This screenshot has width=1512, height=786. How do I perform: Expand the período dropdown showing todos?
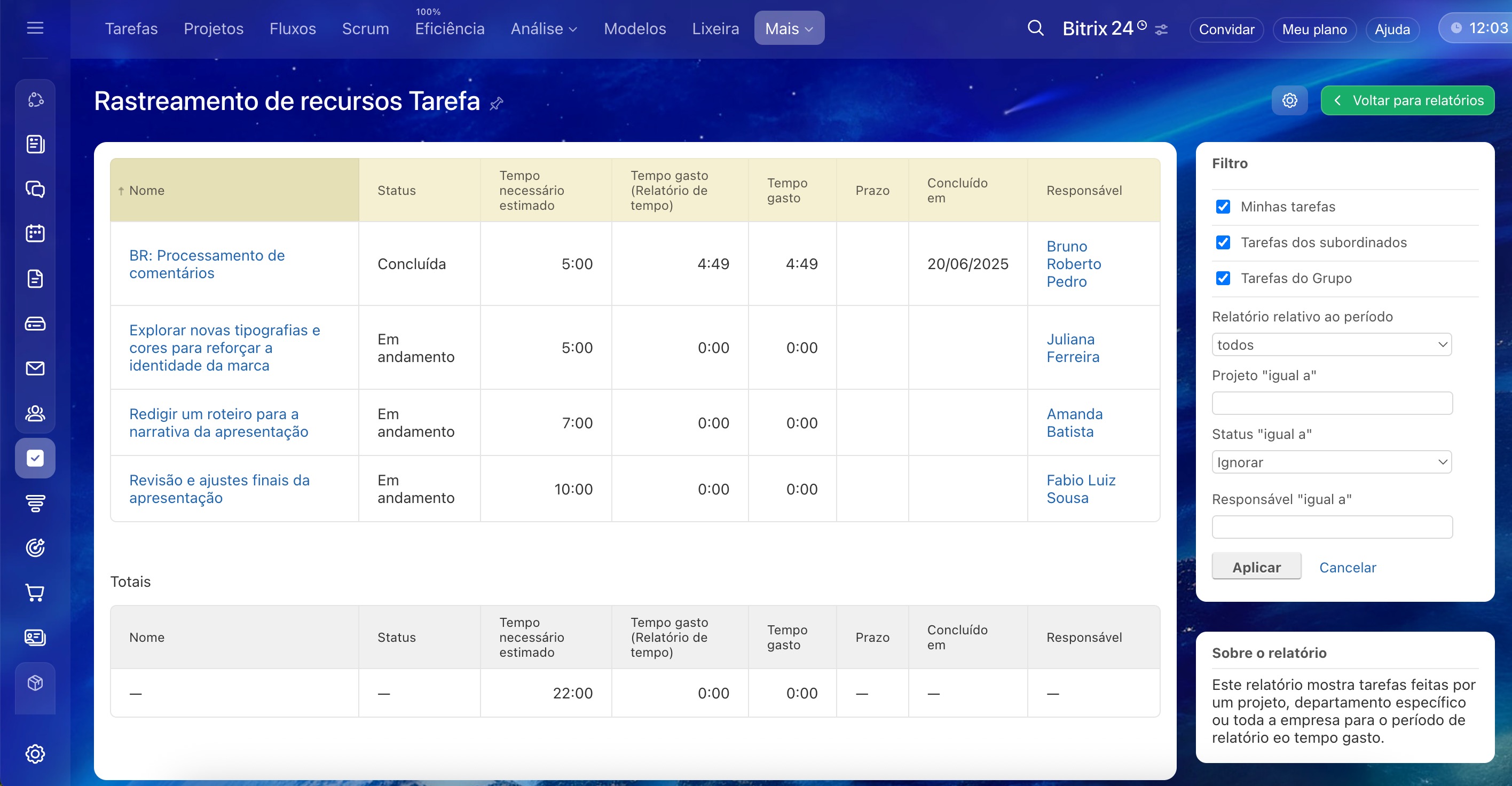1331,344
